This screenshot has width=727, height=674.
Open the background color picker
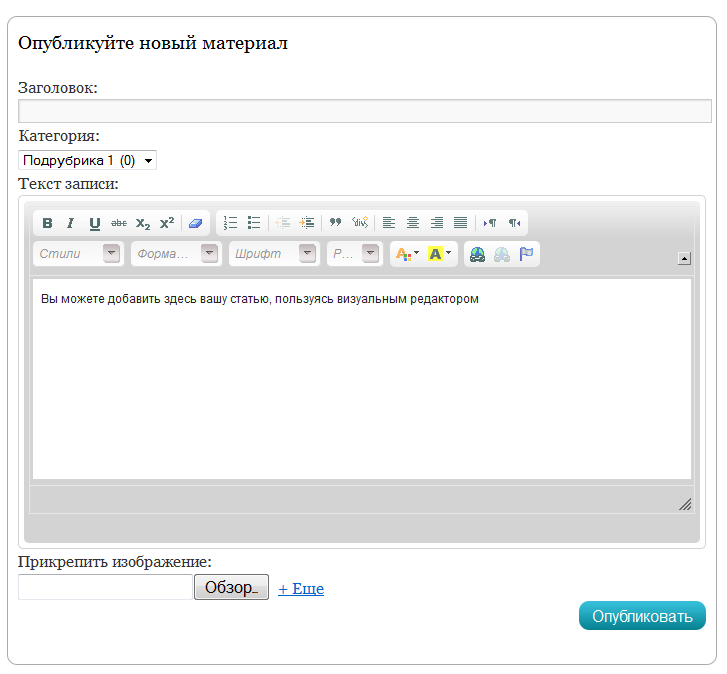click(x=439, y=254)
